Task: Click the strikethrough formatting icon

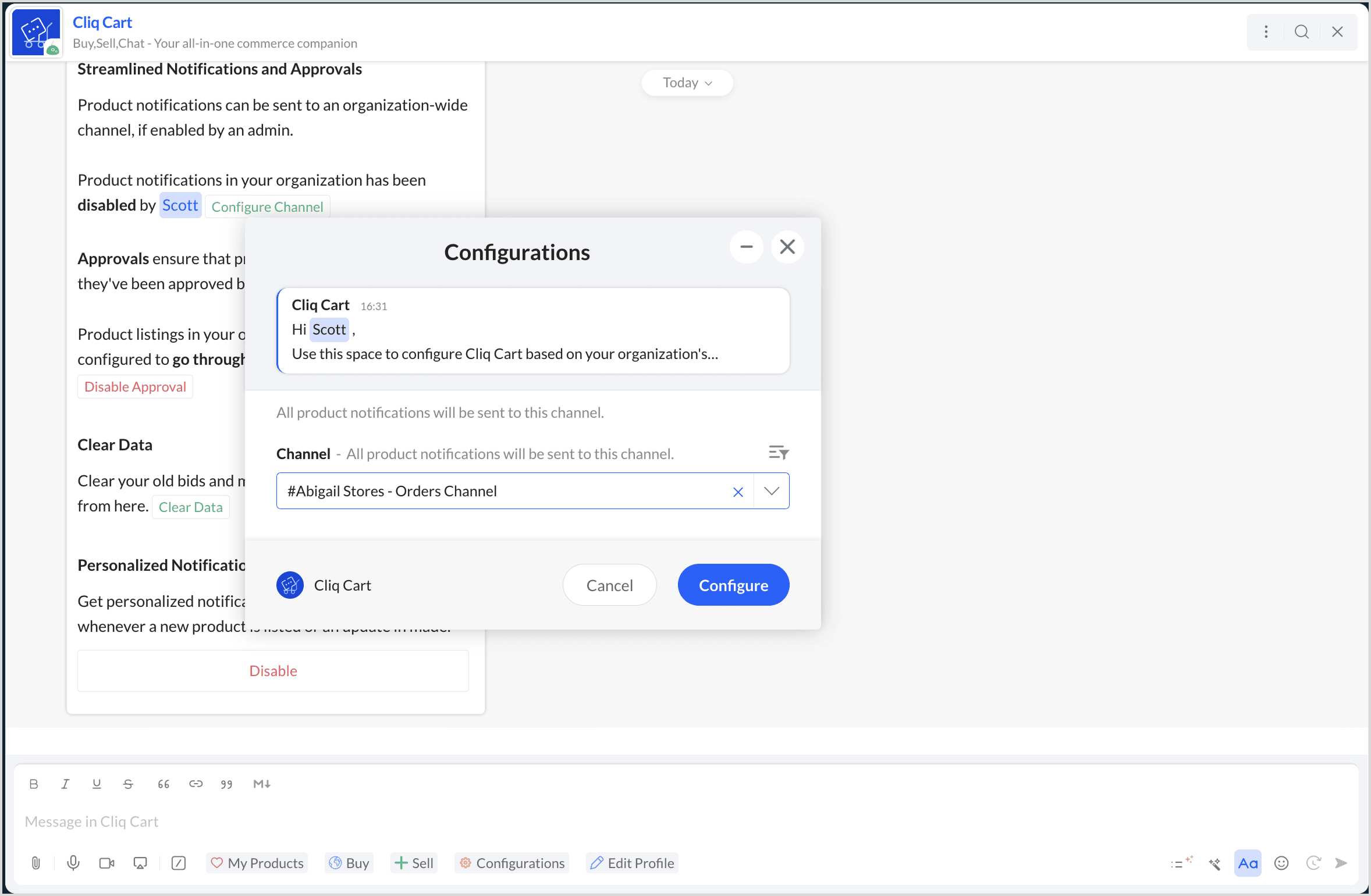Action: [x=128, y=784]
